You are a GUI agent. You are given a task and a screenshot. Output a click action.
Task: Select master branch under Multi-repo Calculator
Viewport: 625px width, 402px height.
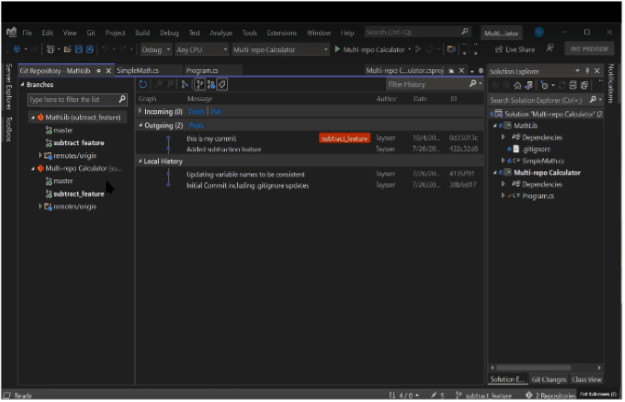(63, 181)
